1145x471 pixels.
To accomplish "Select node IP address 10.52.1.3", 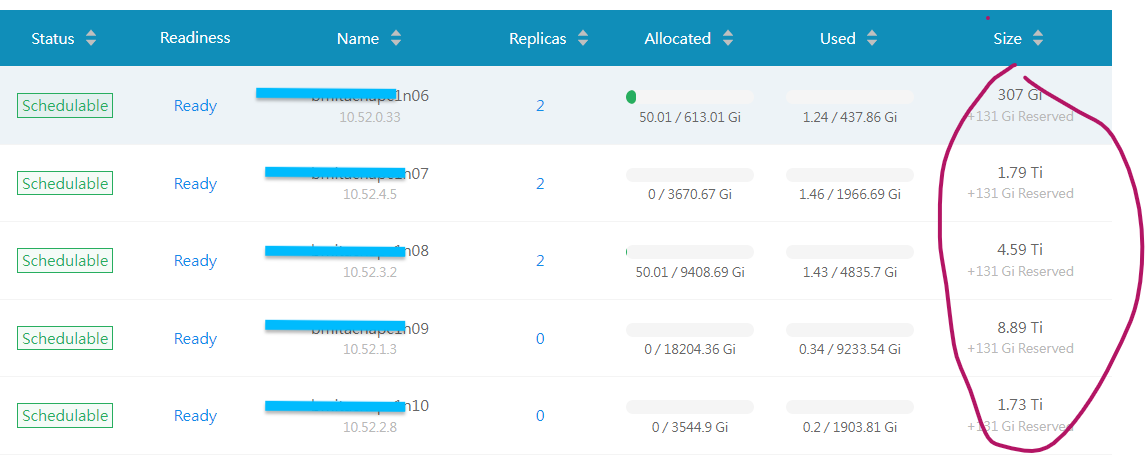I will (369, 349).
